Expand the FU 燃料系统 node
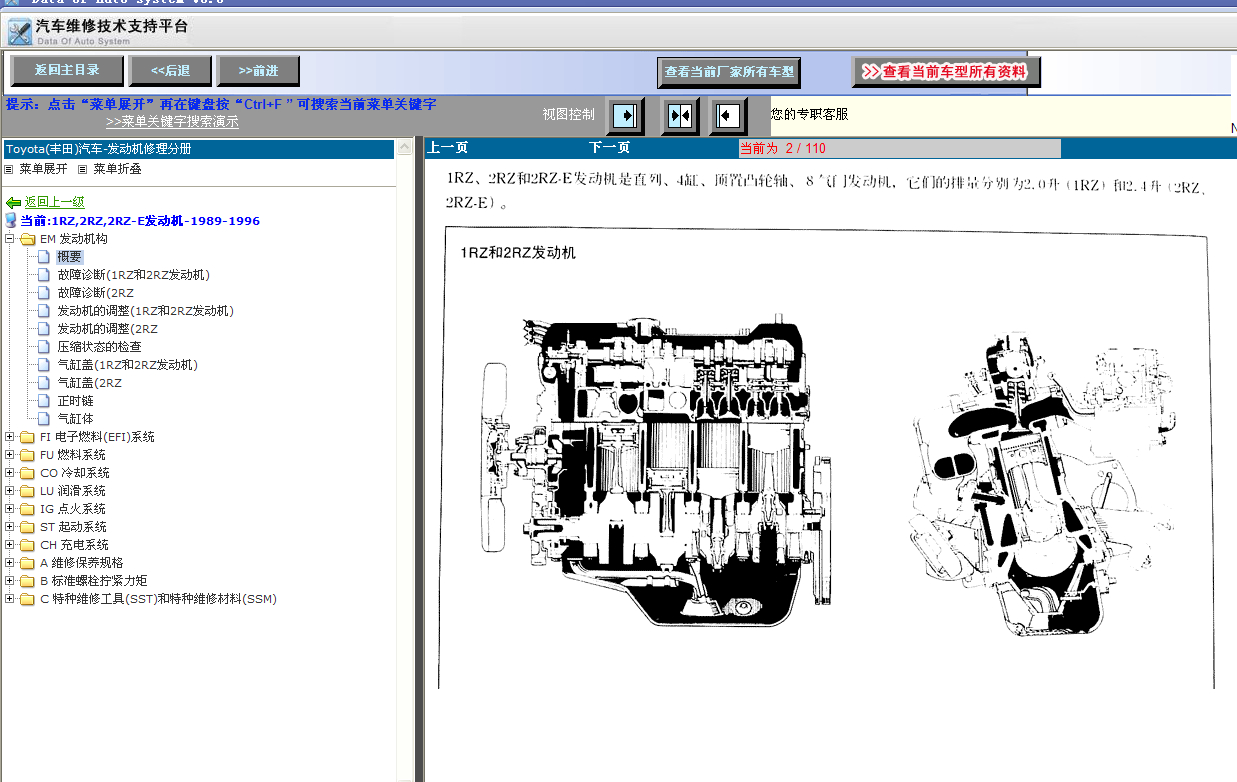Screen dimensions: 1237x782 10,455
